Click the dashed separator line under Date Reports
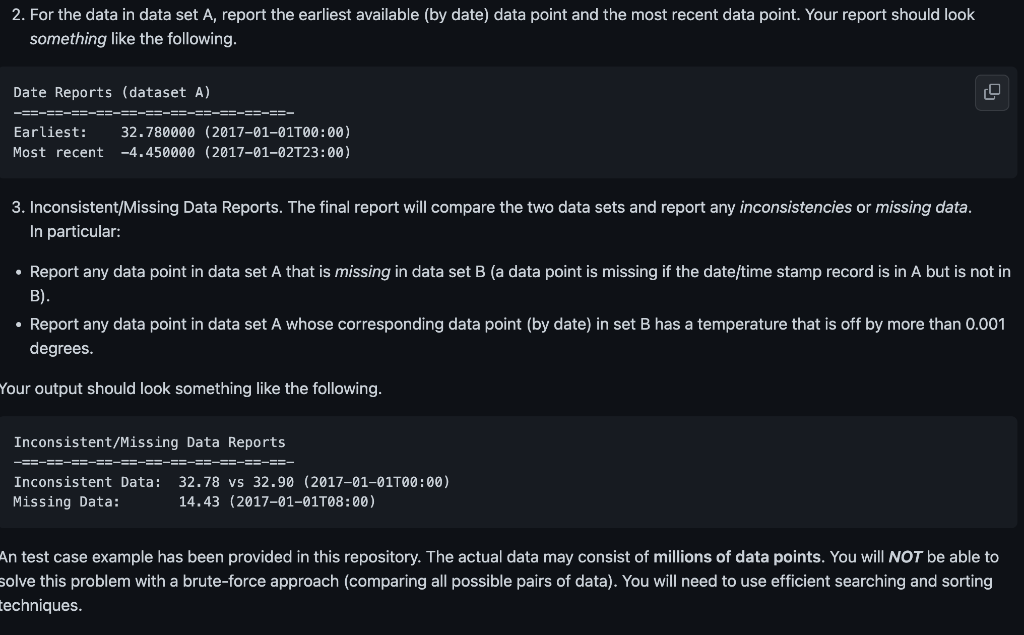The width and height of the screenshot is (1024, 635). (x=153, y=112)
